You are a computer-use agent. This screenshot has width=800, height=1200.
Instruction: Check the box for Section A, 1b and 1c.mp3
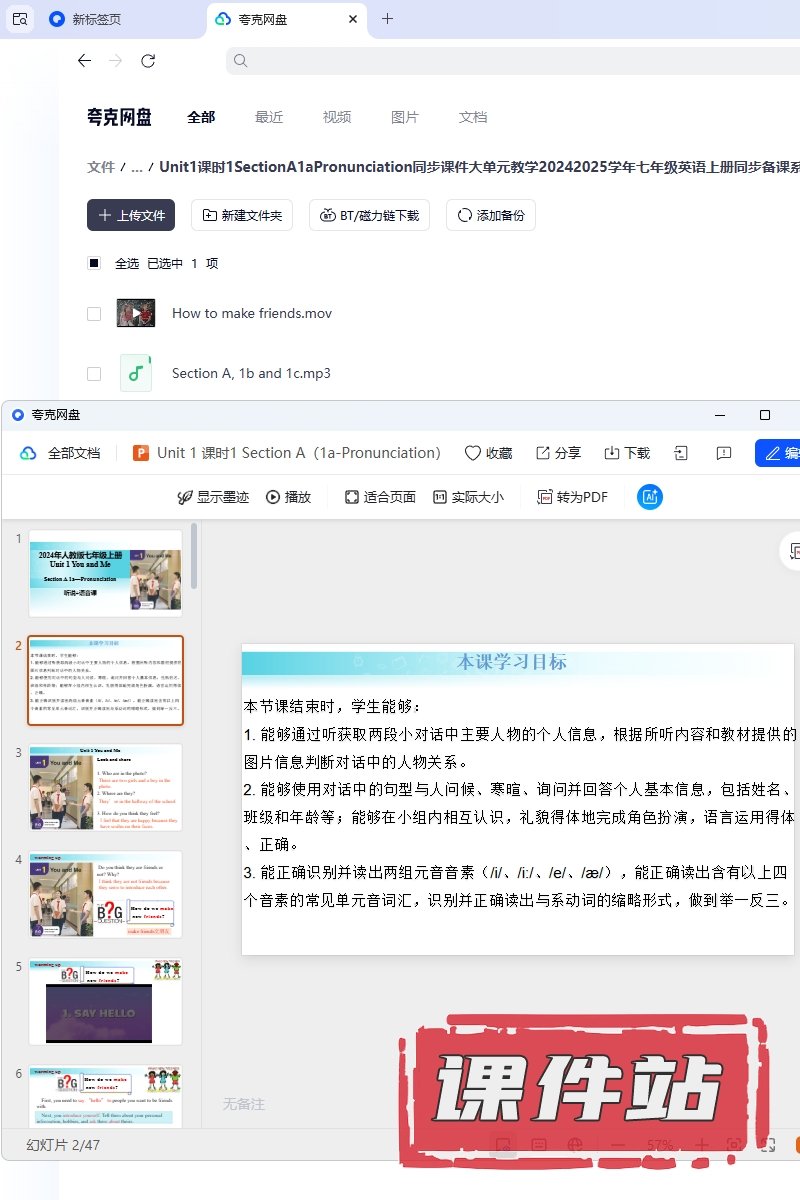[x=94, y=373]
